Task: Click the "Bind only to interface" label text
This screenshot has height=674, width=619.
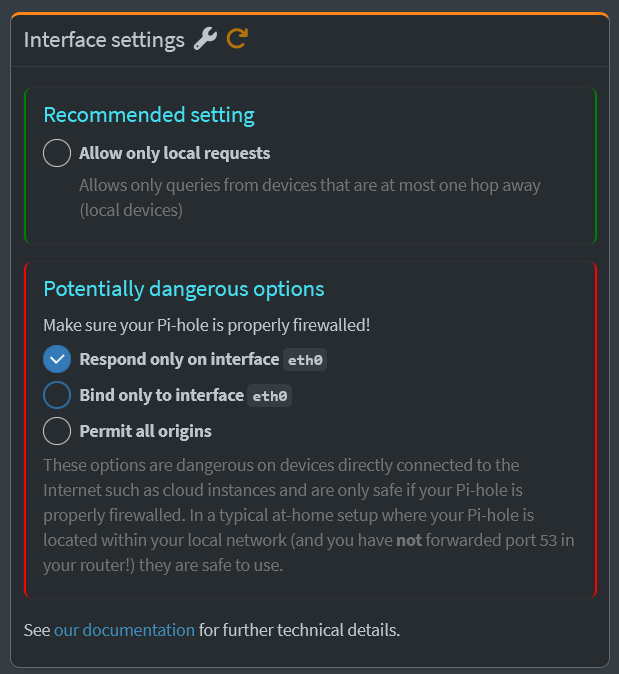Action: point(161,395)
